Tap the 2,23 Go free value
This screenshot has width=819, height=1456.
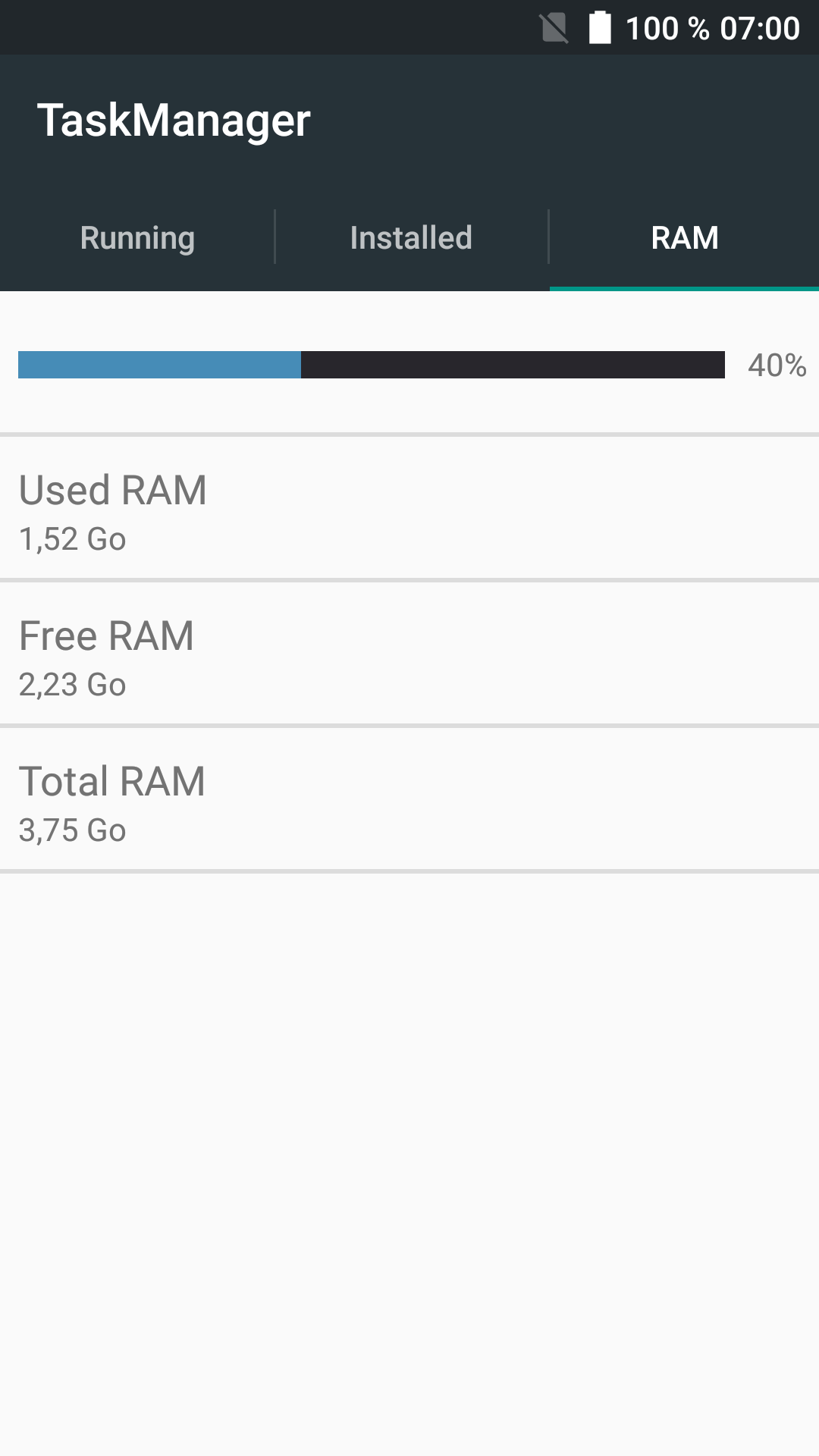click(73, 685)
